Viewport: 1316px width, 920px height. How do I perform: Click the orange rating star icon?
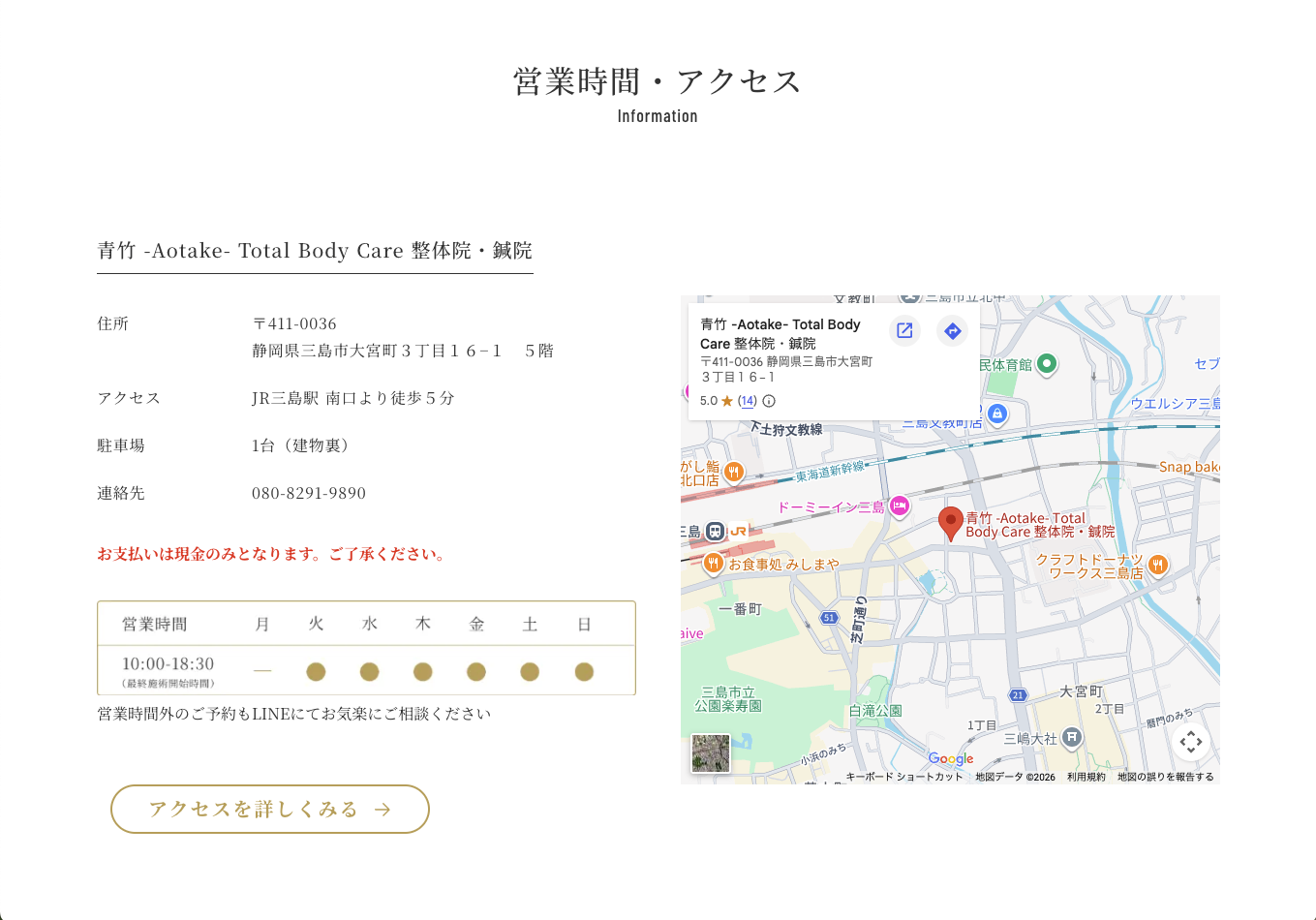[x=727, y=401]
